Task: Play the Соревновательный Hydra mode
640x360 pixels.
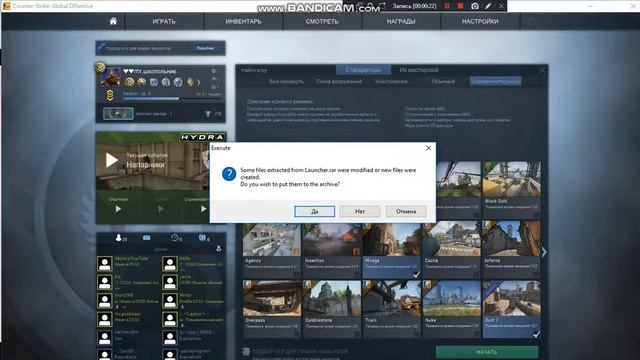Action: [203, 209]
